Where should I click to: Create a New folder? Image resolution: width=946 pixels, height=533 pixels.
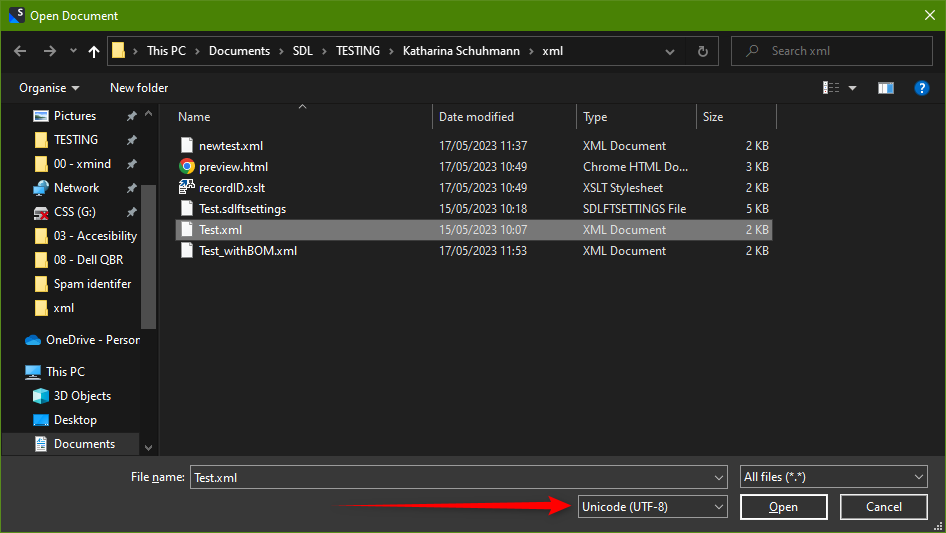coord(139,88)
